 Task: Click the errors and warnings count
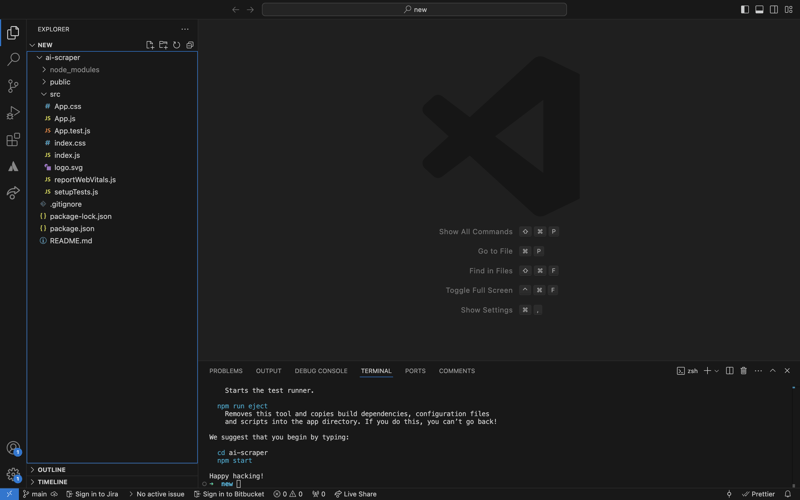tap(288, 494)
